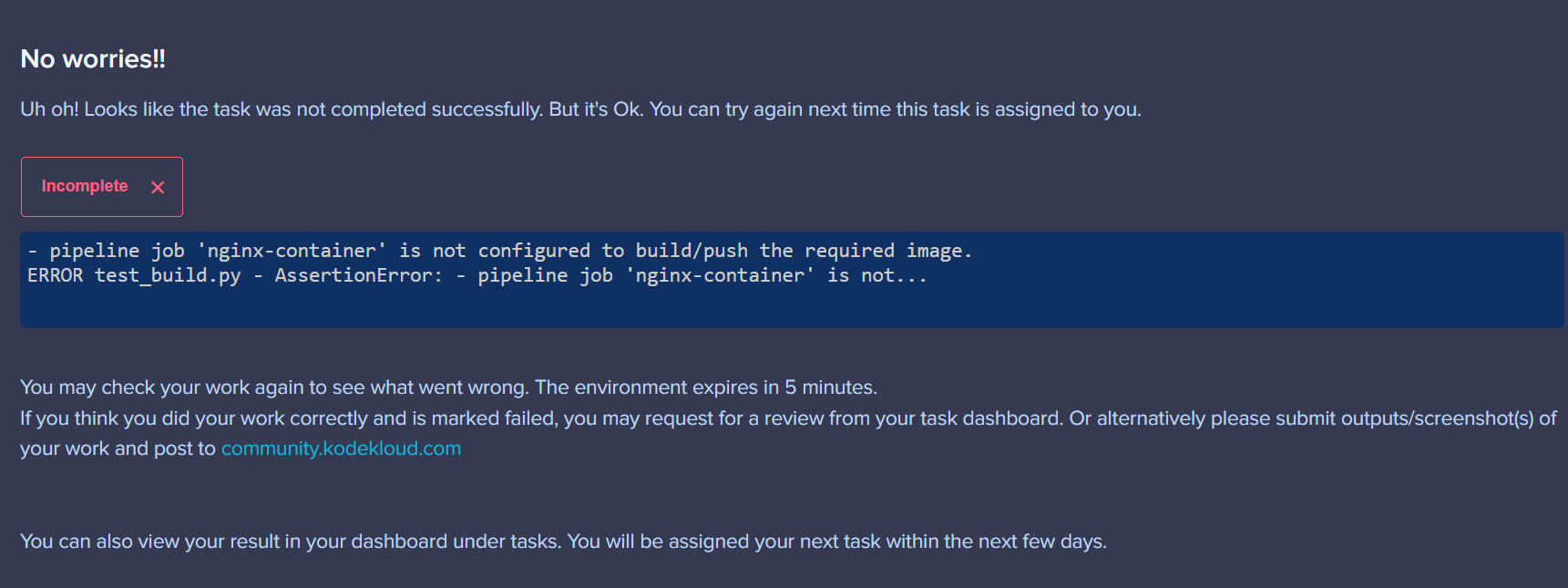Click "But it's Ok." in the message

click(x=596, y=109)
